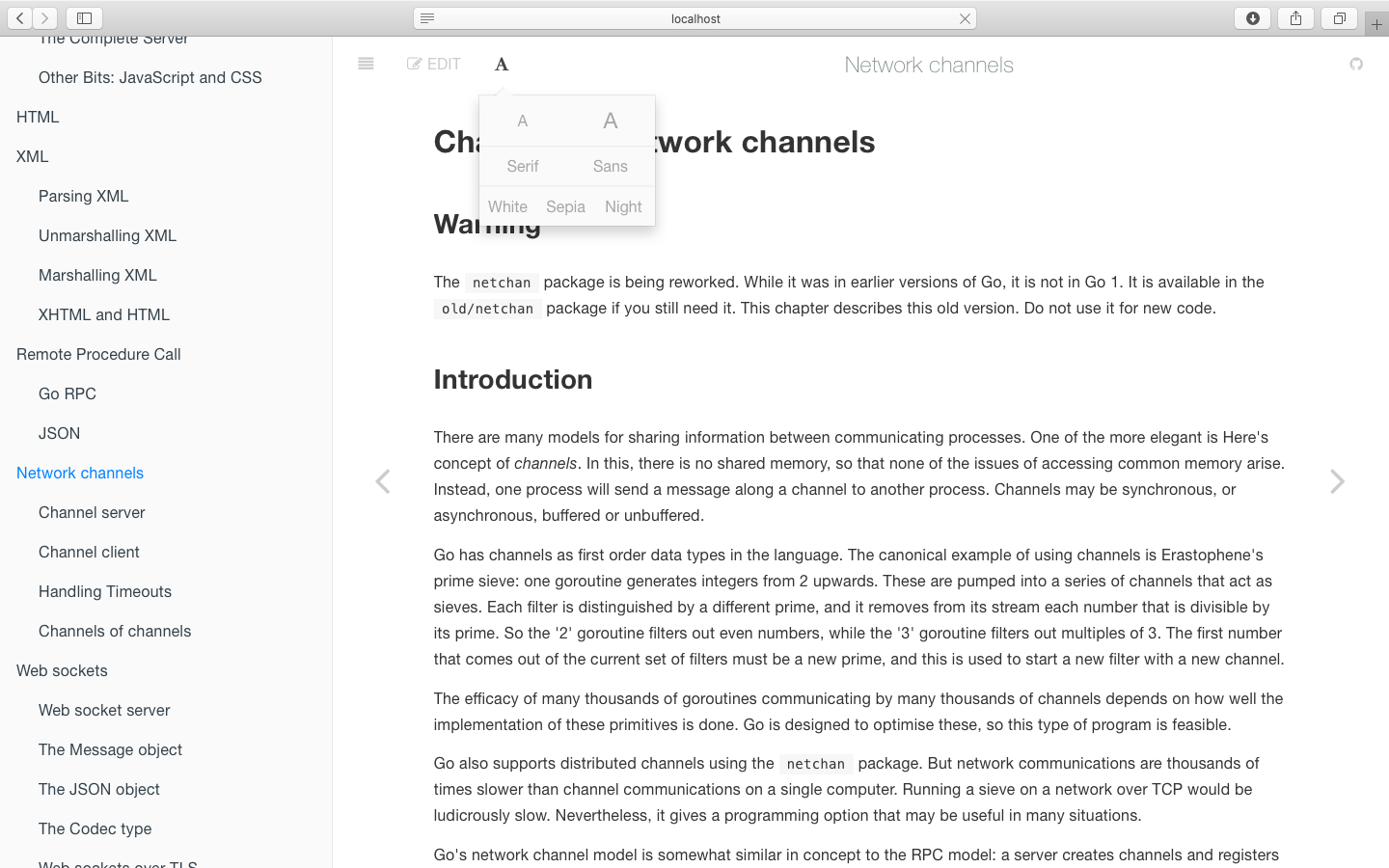Click the Introduction heading
Screen dimensions: 1389x868
(x=513, y=379)
